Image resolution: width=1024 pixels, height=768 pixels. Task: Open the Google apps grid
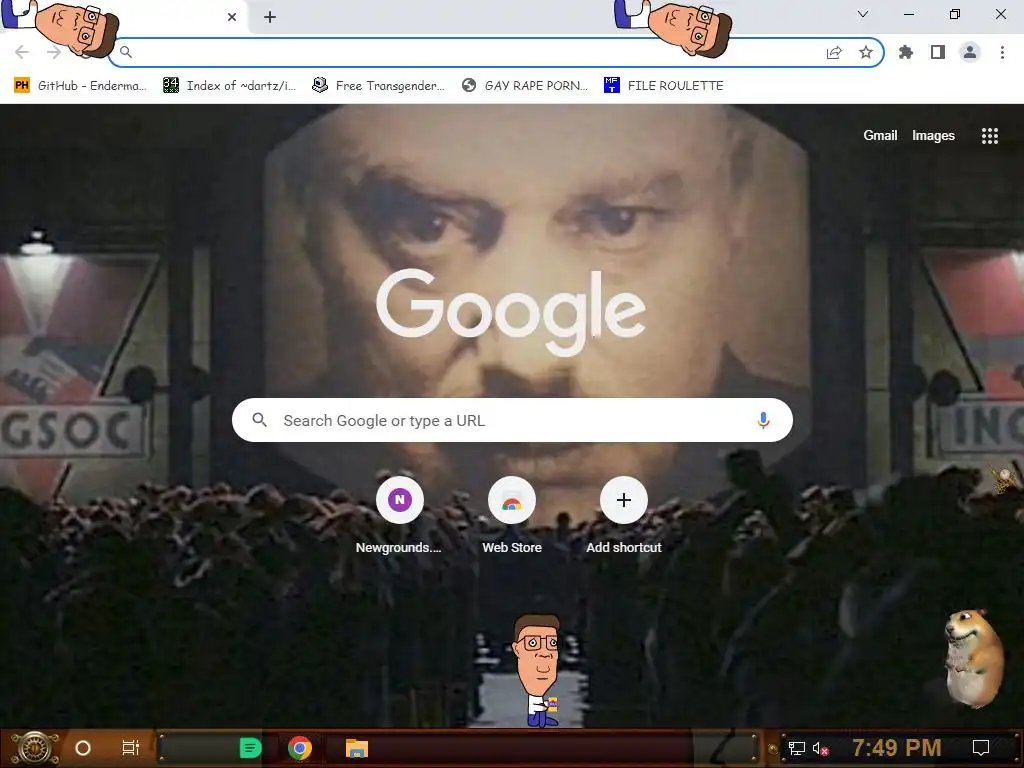(x=990, y=136)
